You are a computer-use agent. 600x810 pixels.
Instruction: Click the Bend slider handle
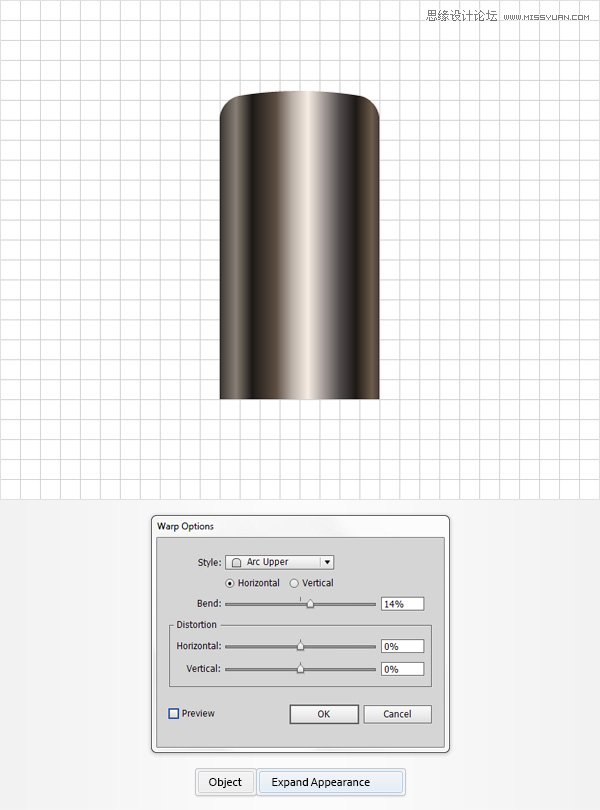(310, 604)
